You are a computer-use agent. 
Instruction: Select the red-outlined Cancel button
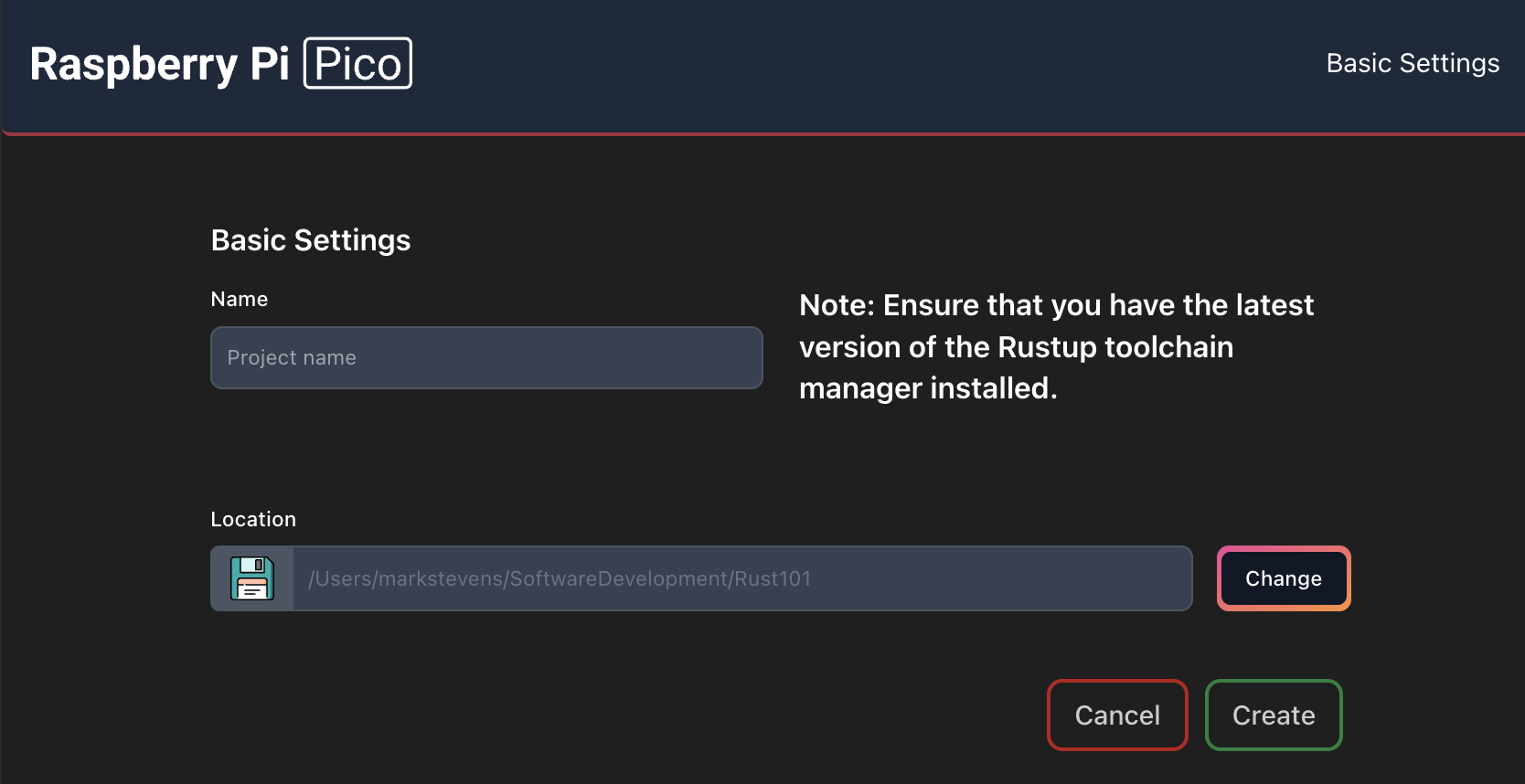[x=1116, y=715]
